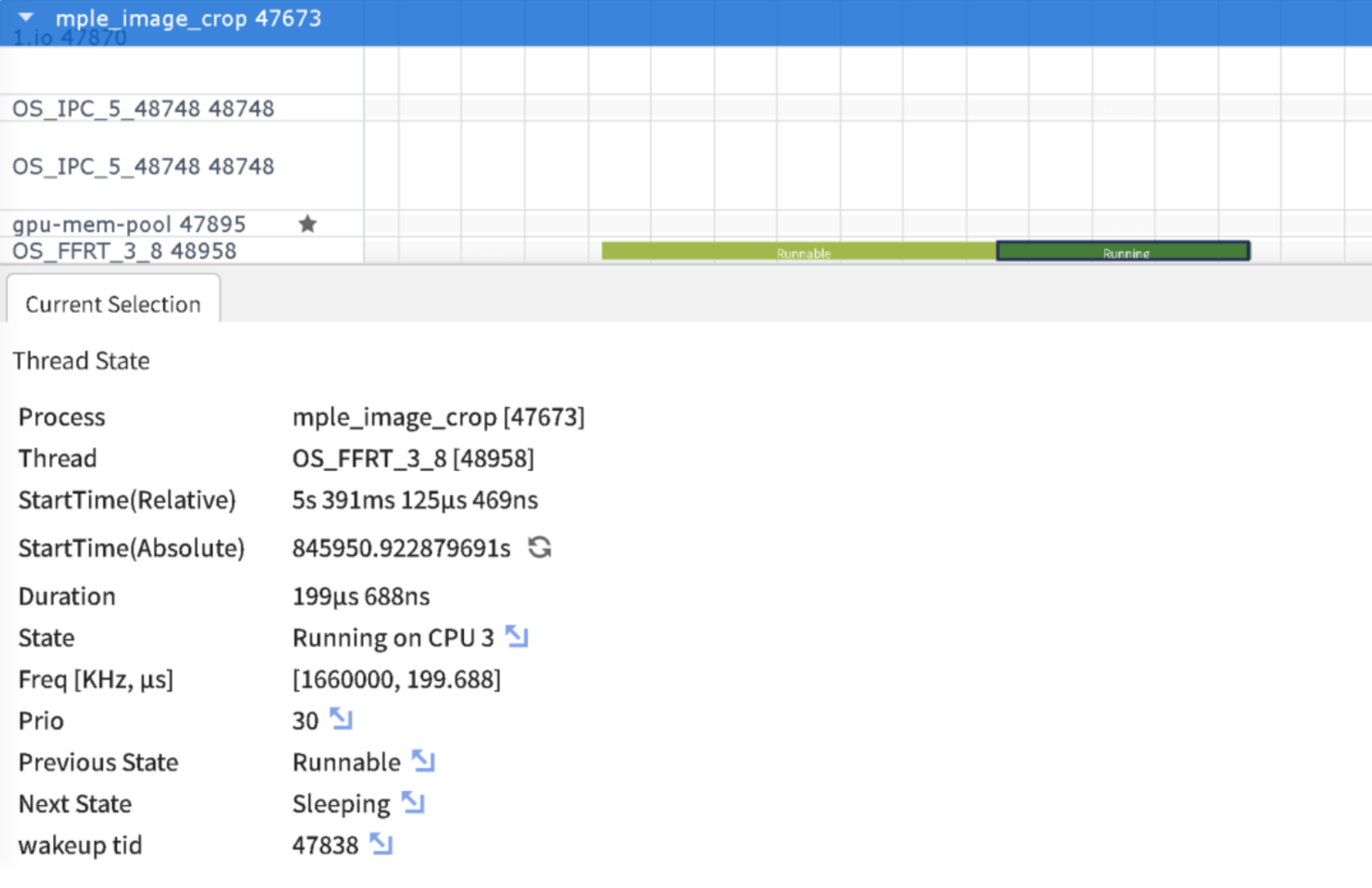Click the 1.io 47870 label under header
Image resolution: width=1372 pixels, height=888 pixels.
point(70,38)
